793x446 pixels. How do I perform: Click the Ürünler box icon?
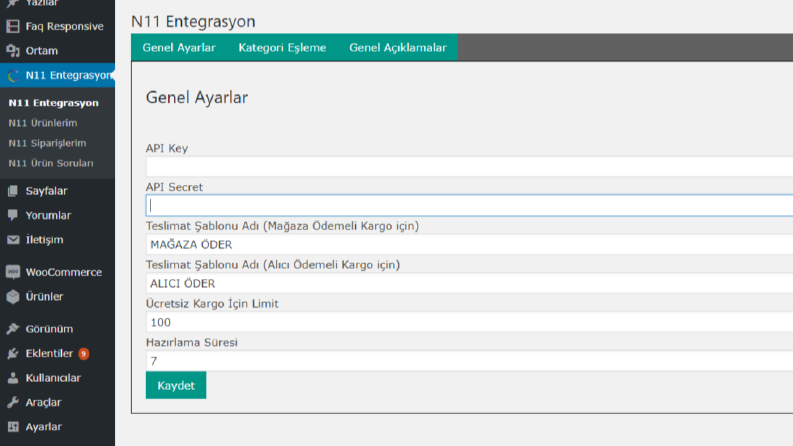click(13, 296)
